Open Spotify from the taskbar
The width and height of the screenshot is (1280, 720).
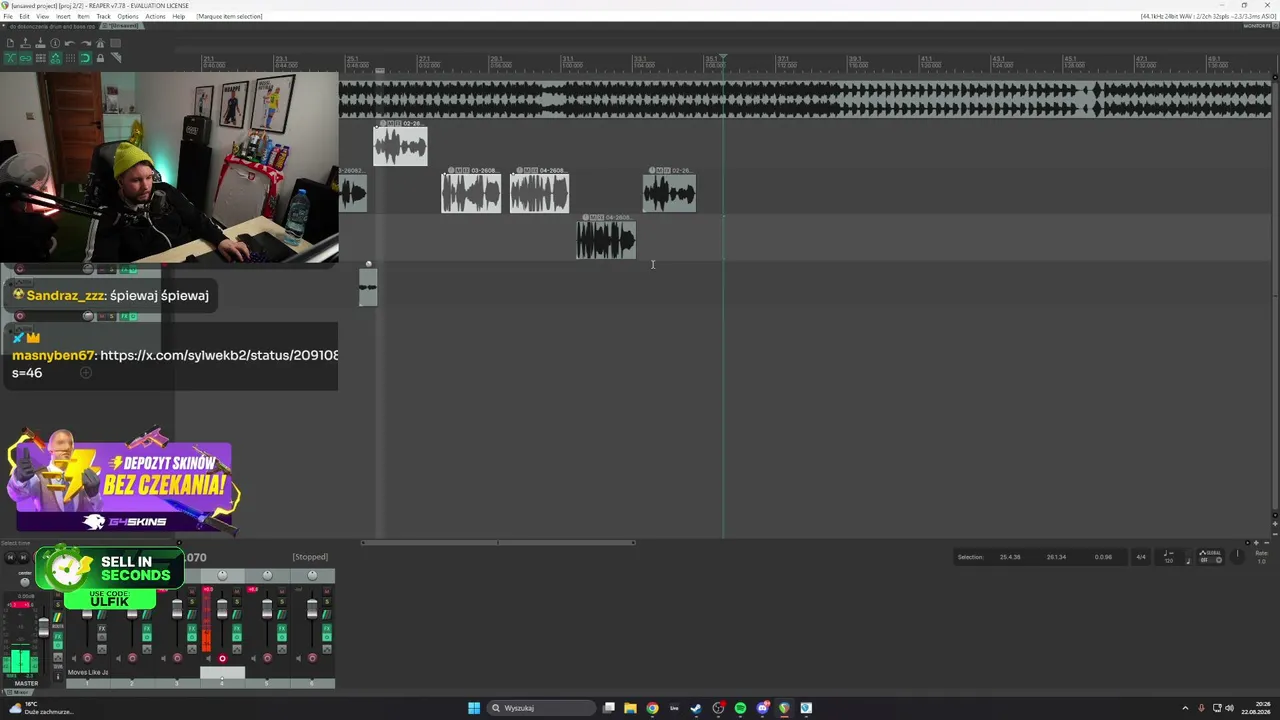[740, 708]
